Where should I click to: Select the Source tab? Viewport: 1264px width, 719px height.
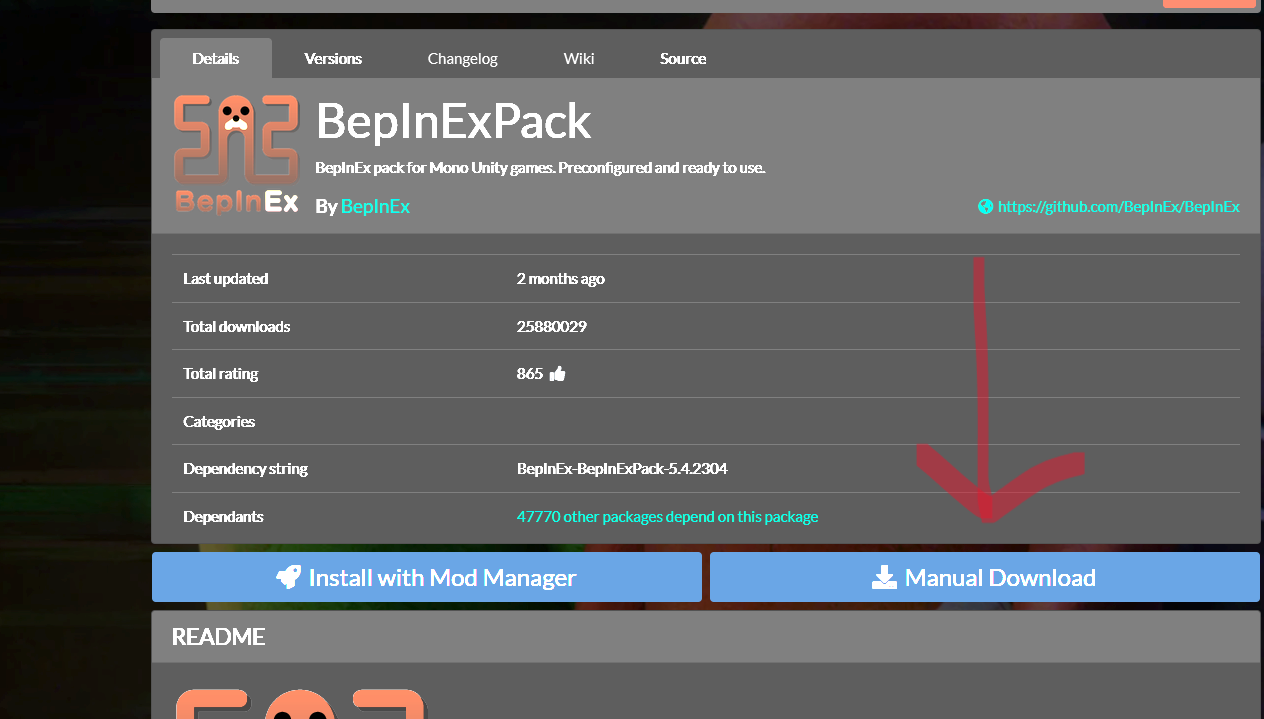tap(683, 59)
